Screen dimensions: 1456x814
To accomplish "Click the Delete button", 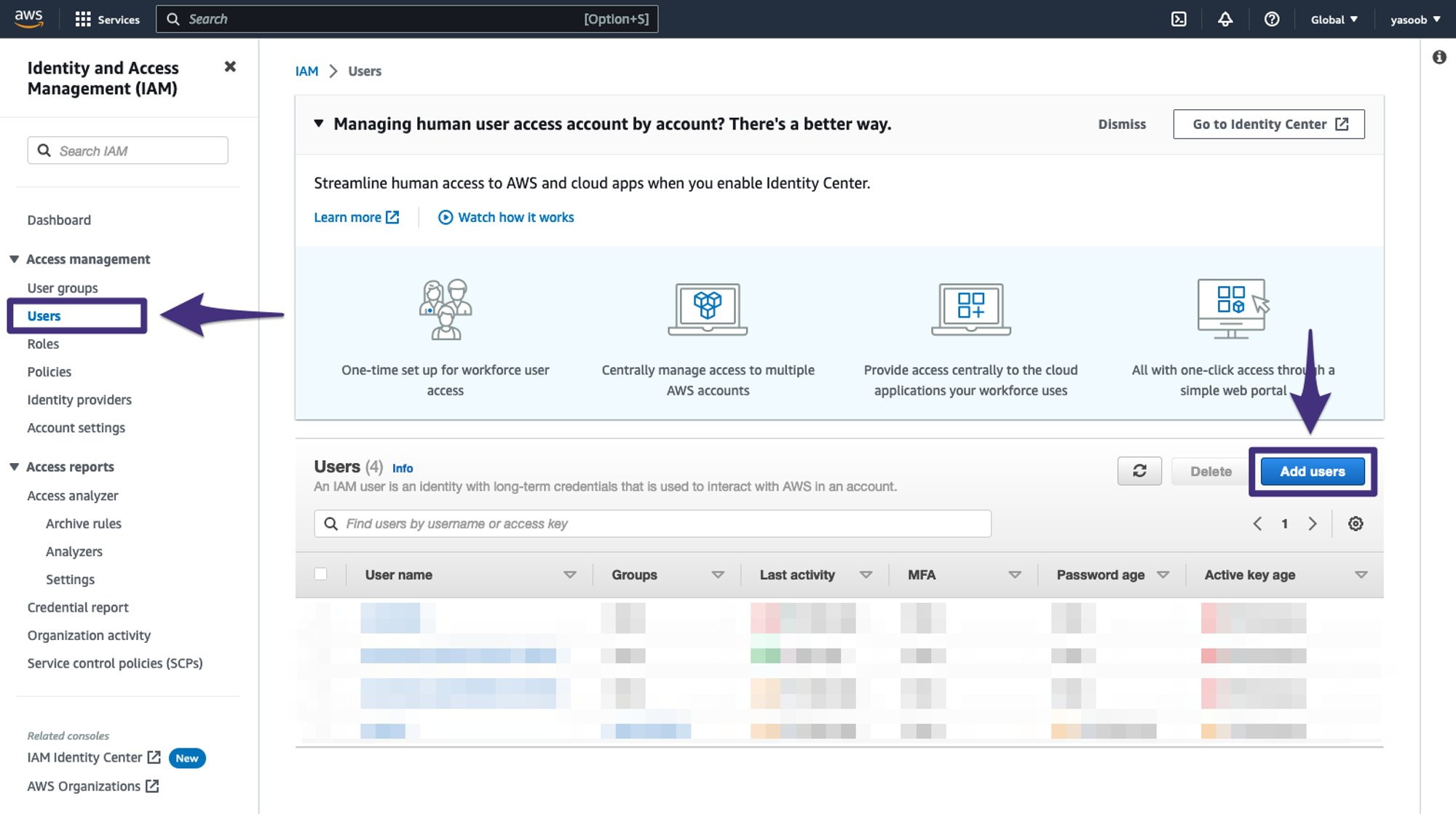I will [1211, 471].
